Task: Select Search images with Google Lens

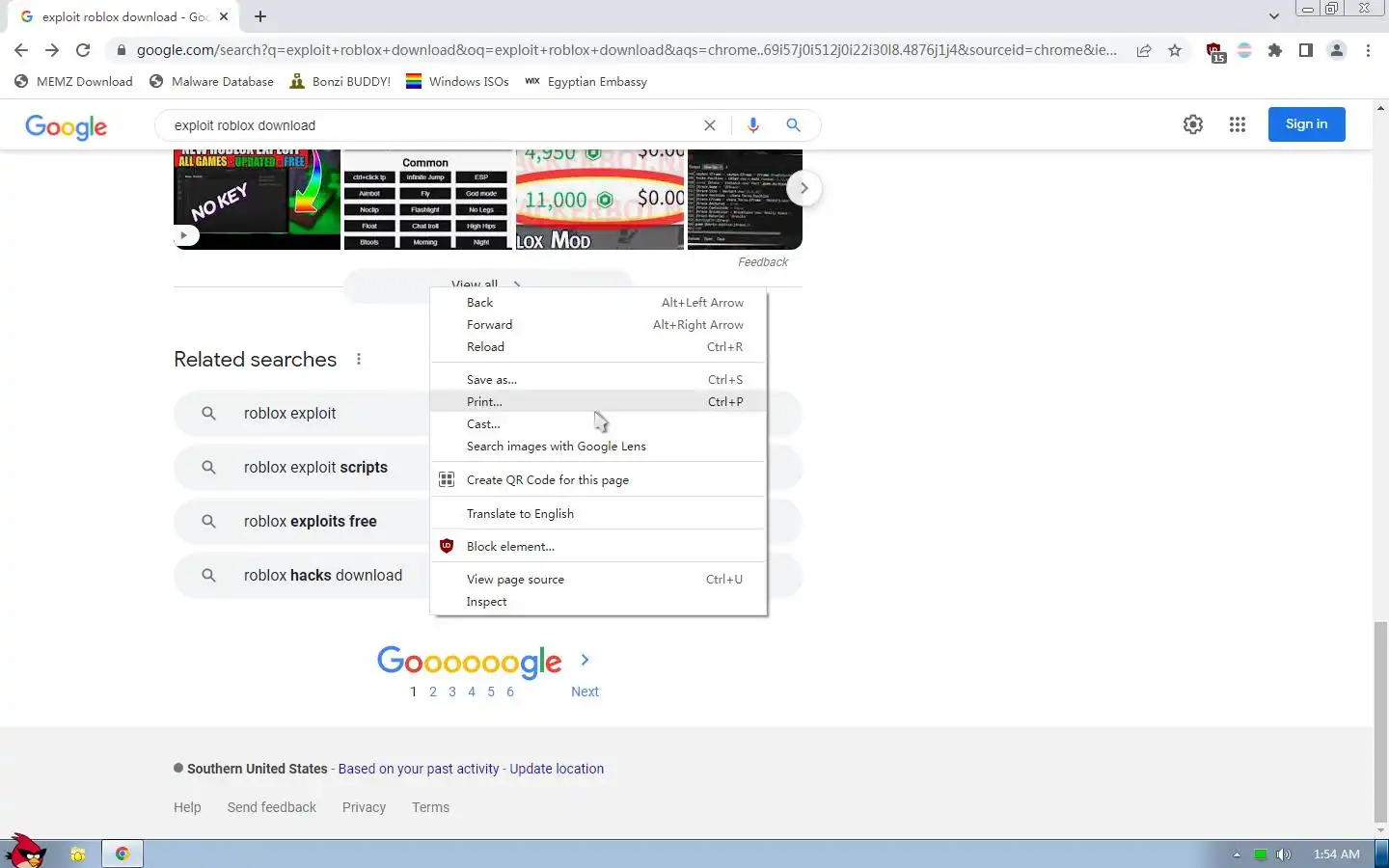Action: pos(598,447)
